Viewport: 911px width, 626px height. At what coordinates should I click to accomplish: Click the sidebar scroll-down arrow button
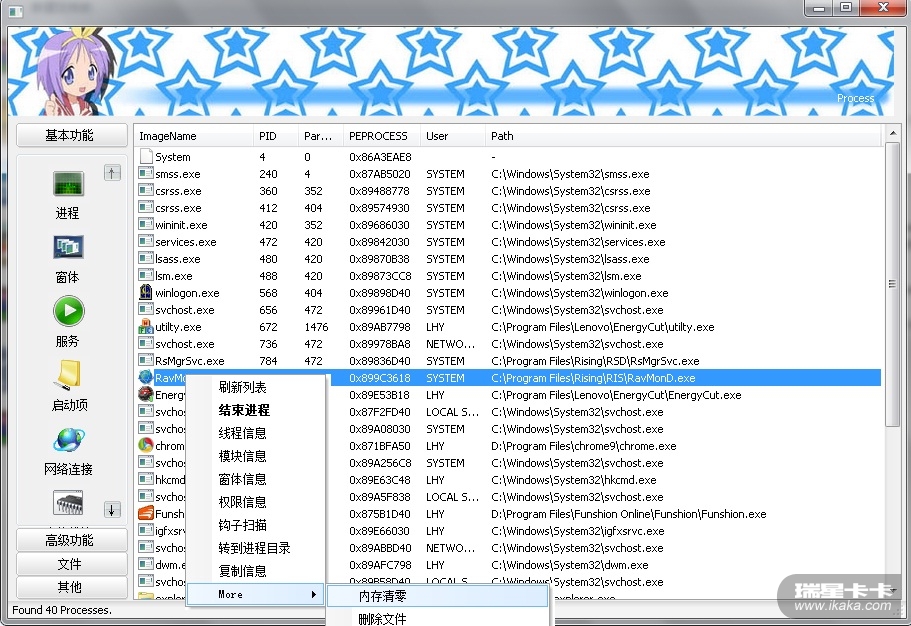pyautogui.click(x=112, y=510)
